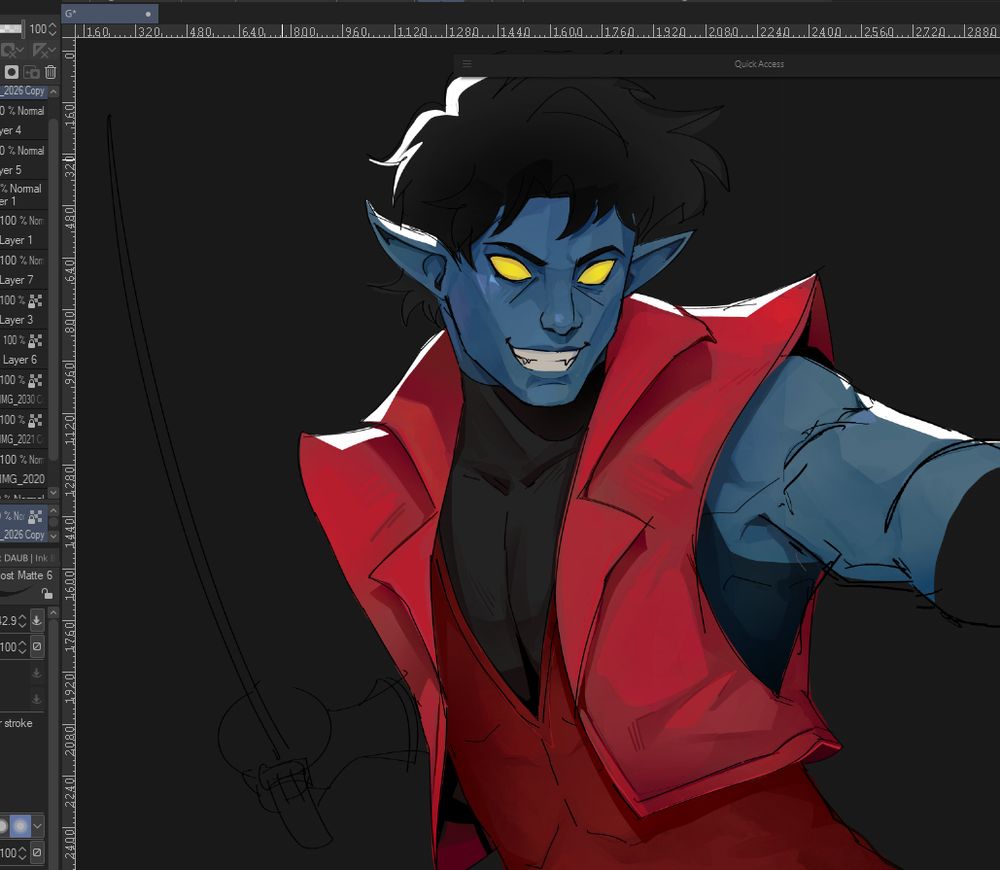Click the layer panel camera-style icon beside trash
The height and width of the screenshot is (870, 1000).
pyautogui.click(x=31, y=71)
